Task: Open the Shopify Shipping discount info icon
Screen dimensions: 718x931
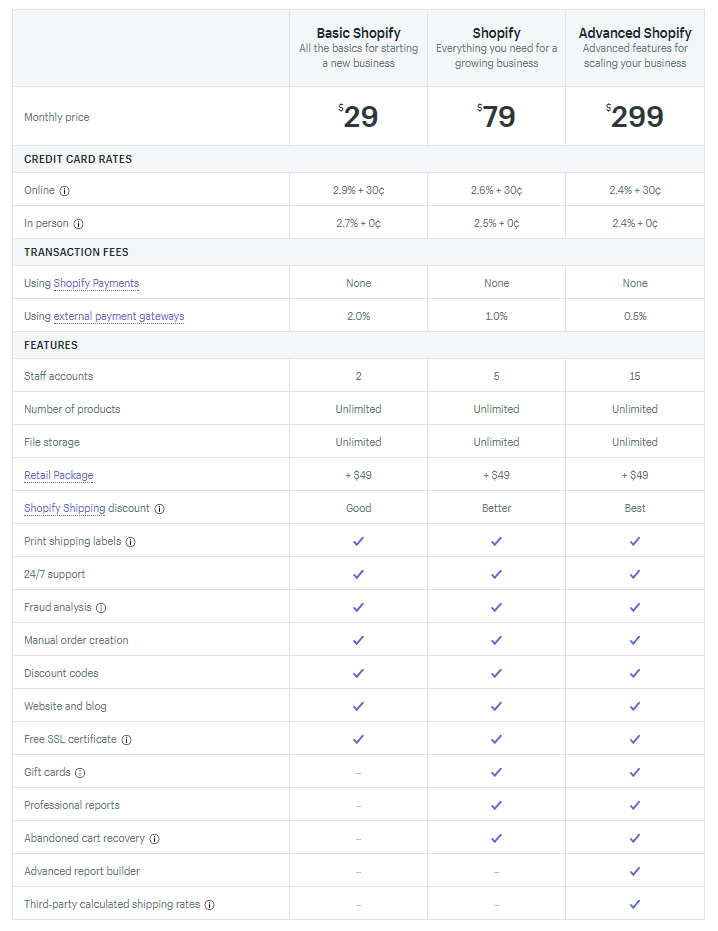Action: [x=159, y=509]
